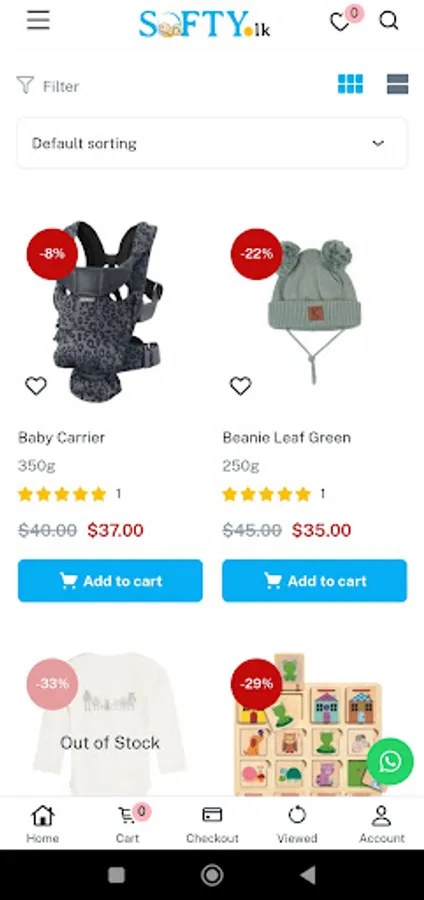Viewport: 424px width, 900px height.
Task: Open the Cart tab
Action: (x=127, y=824)
